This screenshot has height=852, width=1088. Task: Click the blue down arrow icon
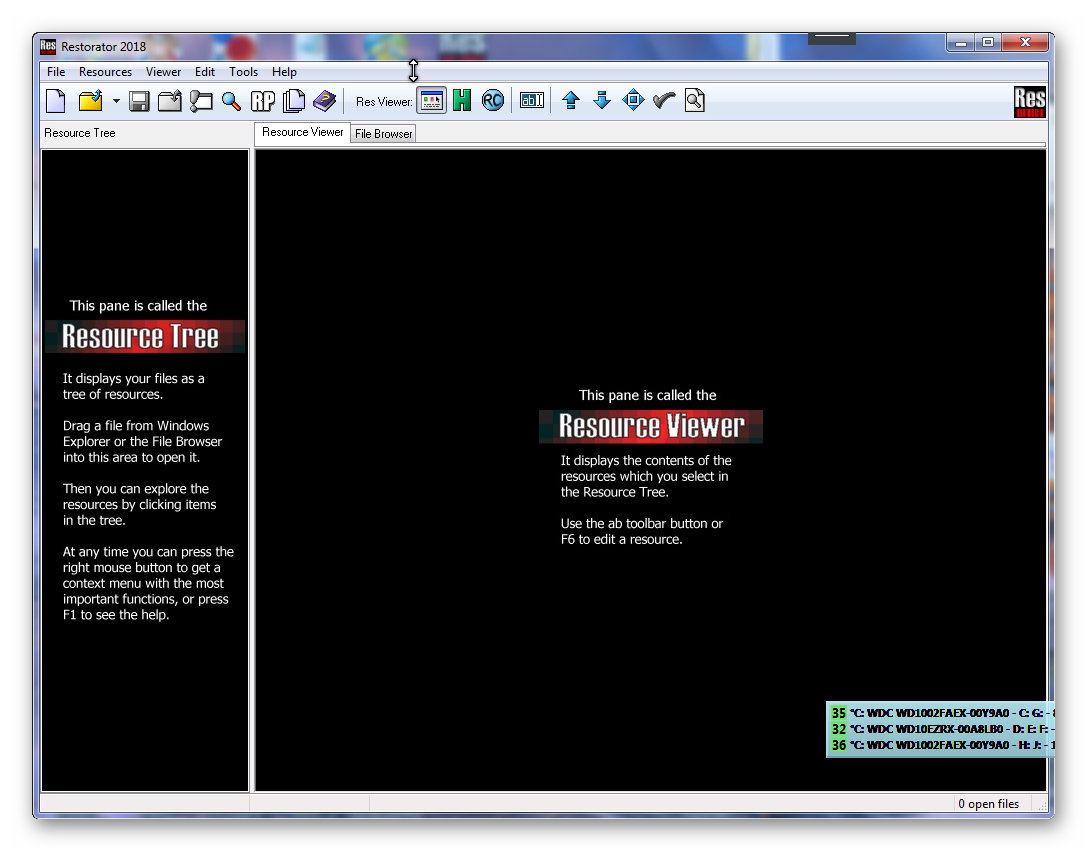click(x=602, y=101)
